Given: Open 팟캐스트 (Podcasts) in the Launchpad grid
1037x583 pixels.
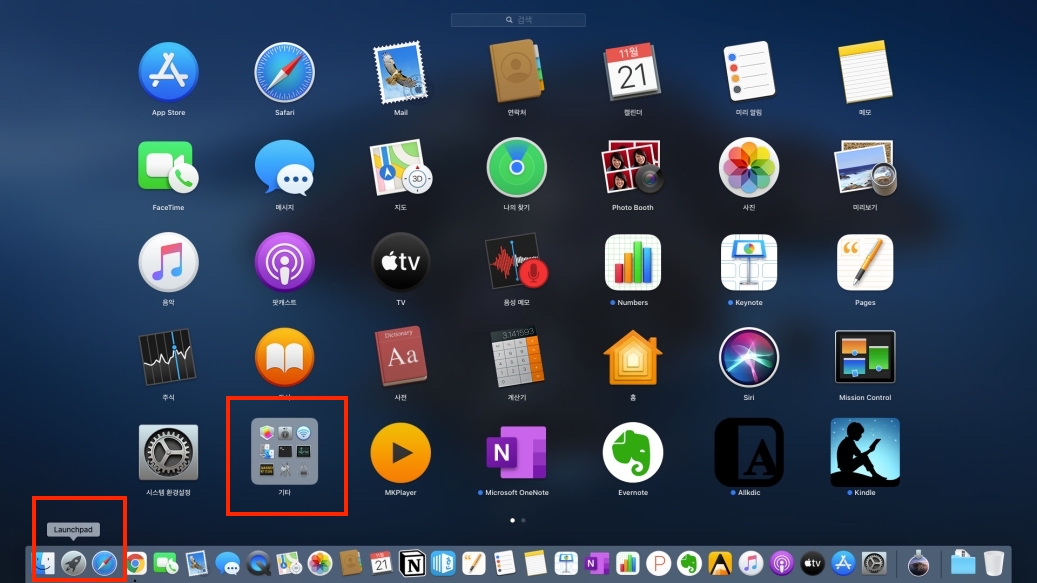Looking at the screenshot, I should pyautogui.click(x=284, y=262).
